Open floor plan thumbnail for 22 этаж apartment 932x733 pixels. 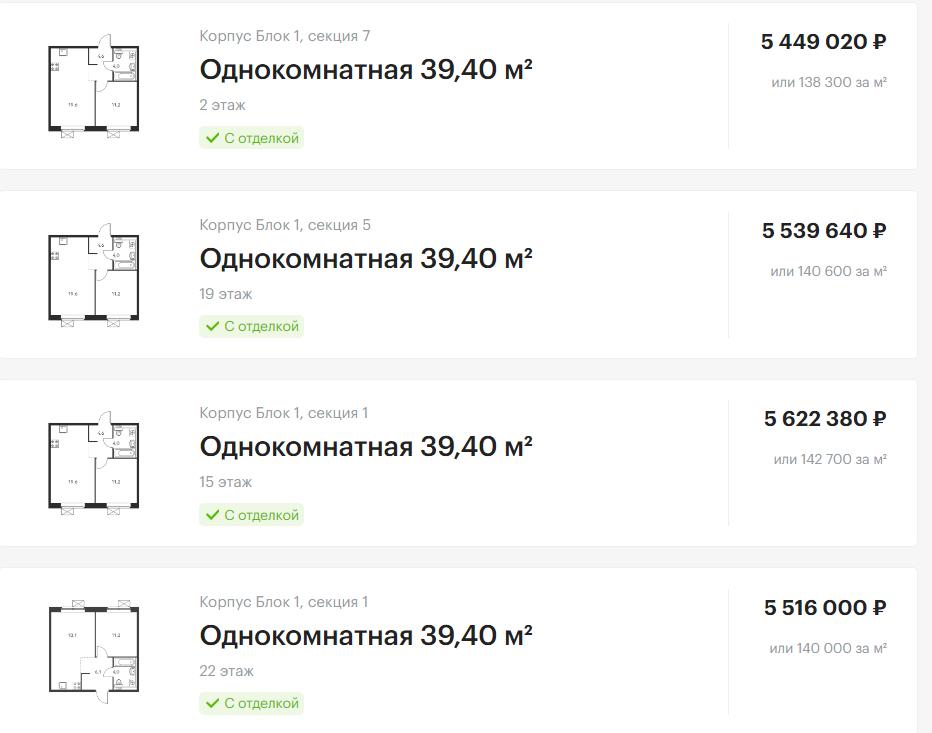click(x=93, y=652)
